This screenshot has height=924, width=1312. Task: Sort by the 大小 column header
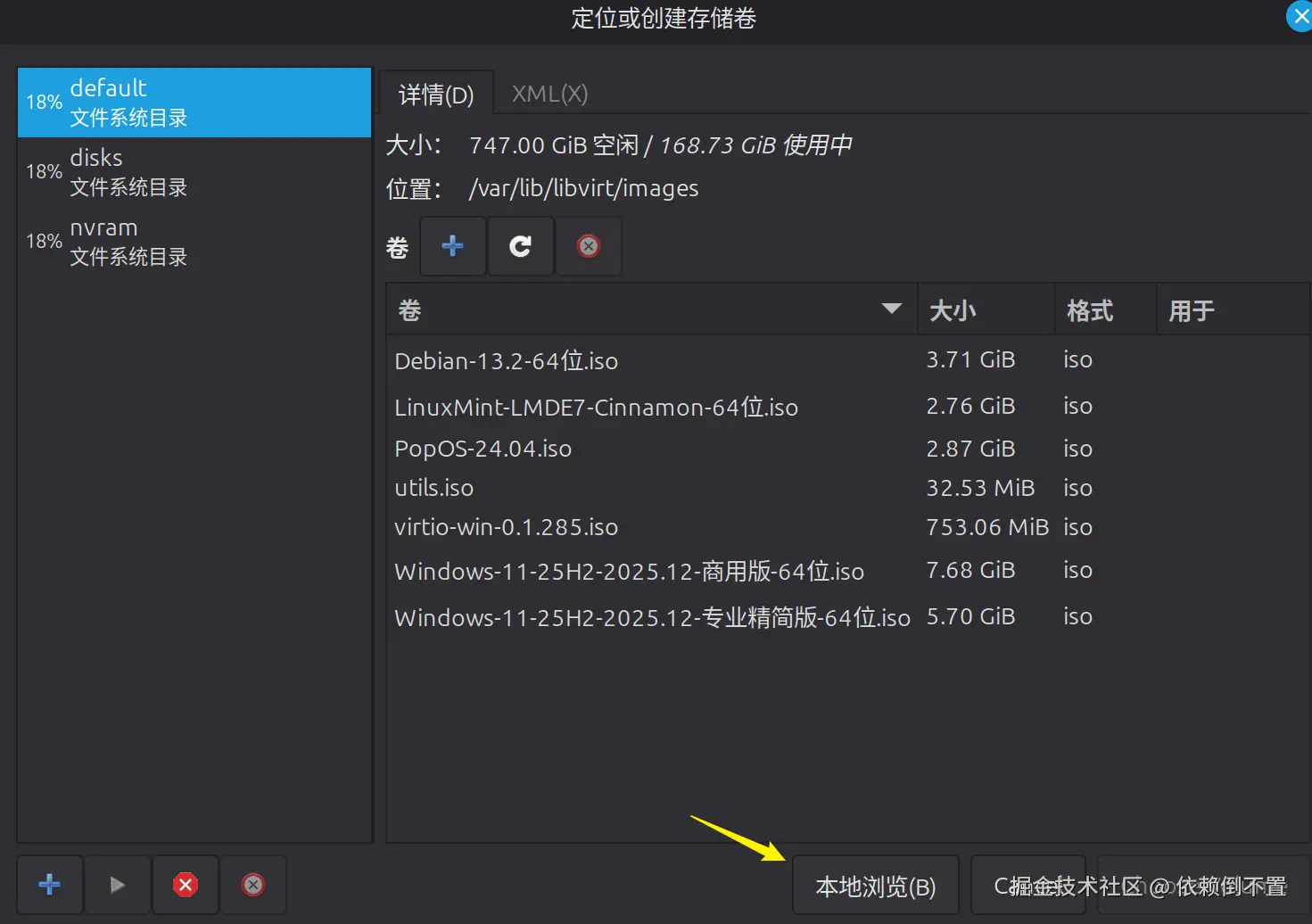[986, 310]
